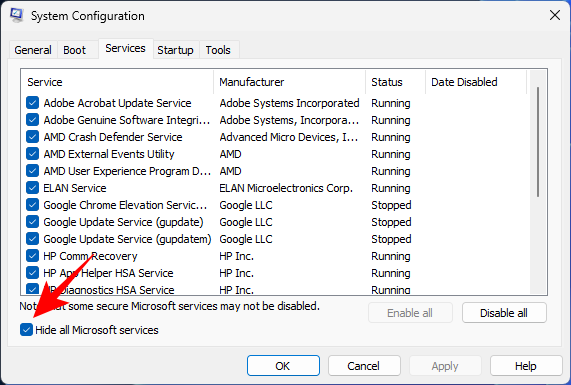571x385 pixels.
Task: Click ELAN Microelectronics Corp. manufacturer cell
Action: (x=286, y=188)
